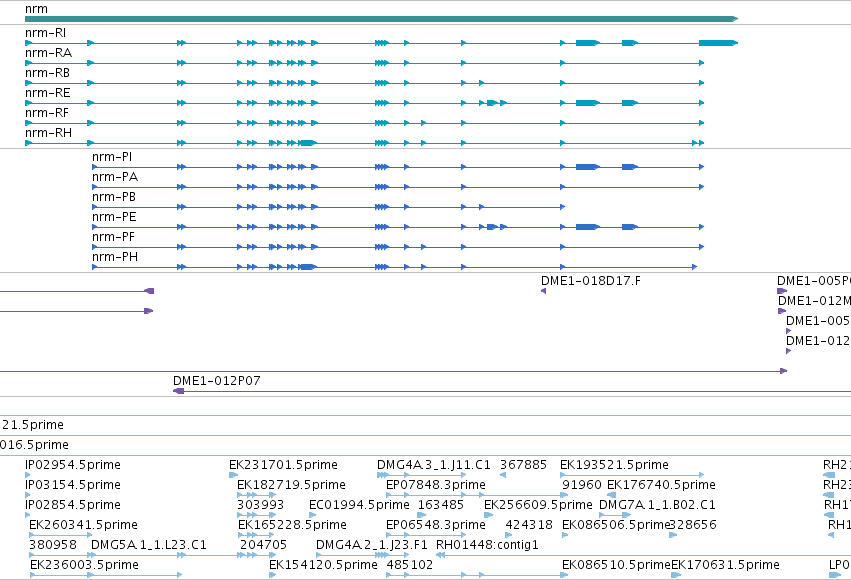The image size is (851, 580).
Task: Select the nrm-RE transcript label
Action: coord(48,93)
